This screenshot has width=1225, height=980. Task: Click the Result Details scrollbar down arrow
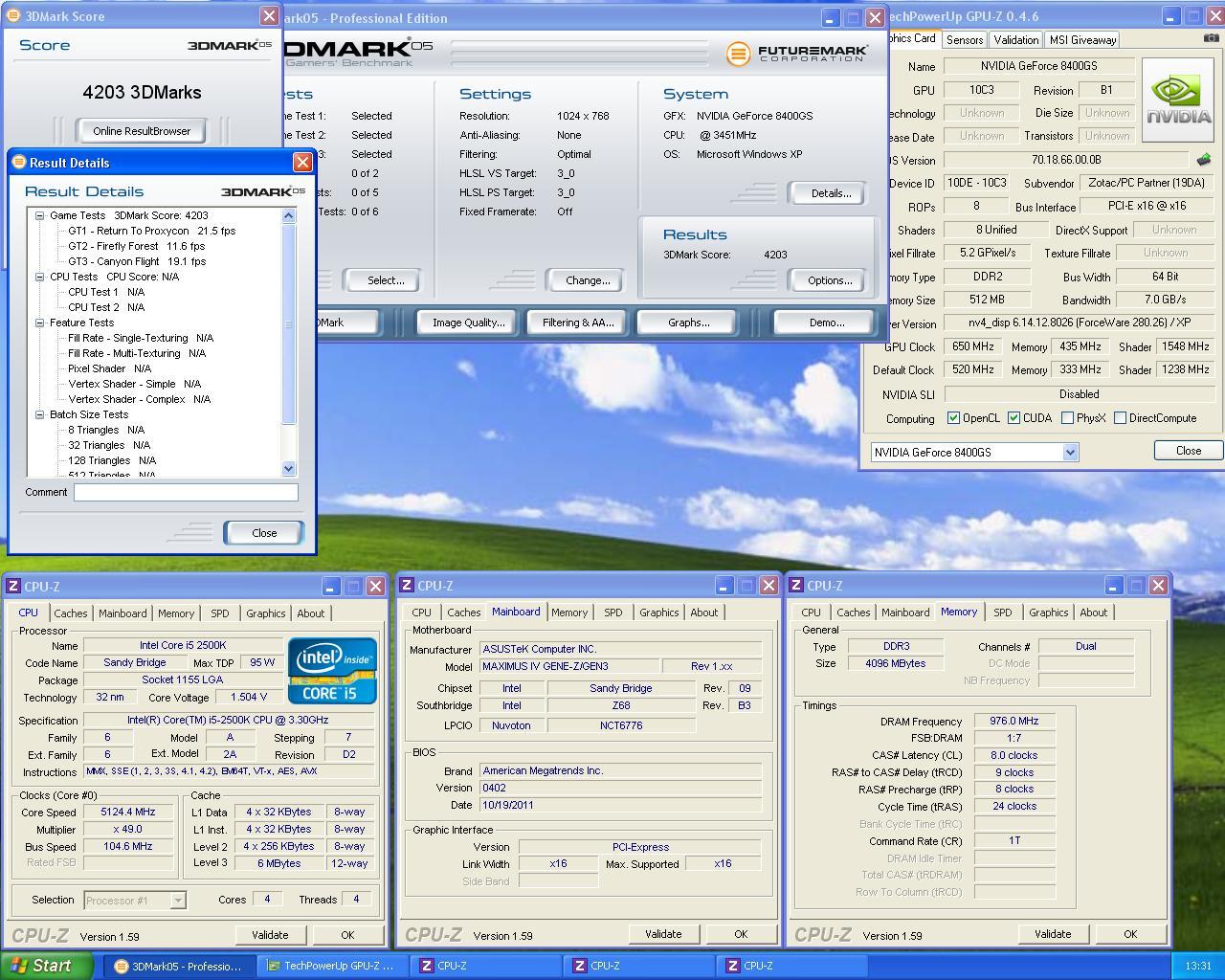[x=289, y=469]
